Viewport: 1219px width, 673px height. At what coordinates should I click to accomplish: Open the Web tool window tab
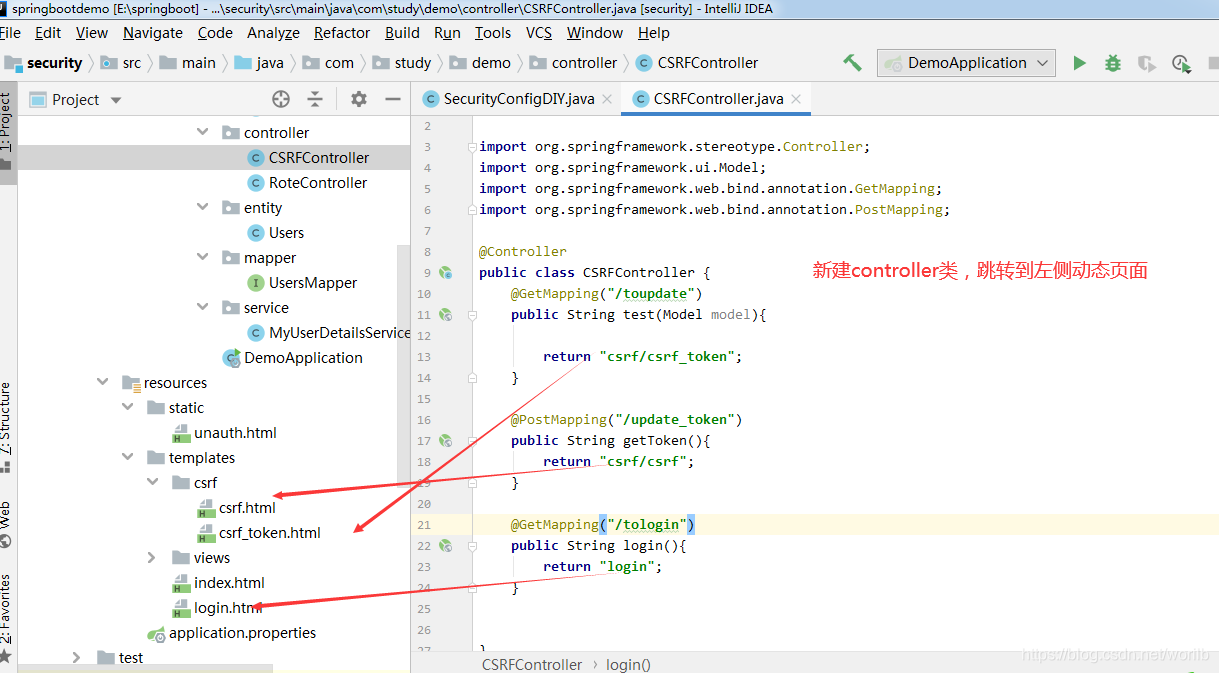coord(7,524)
